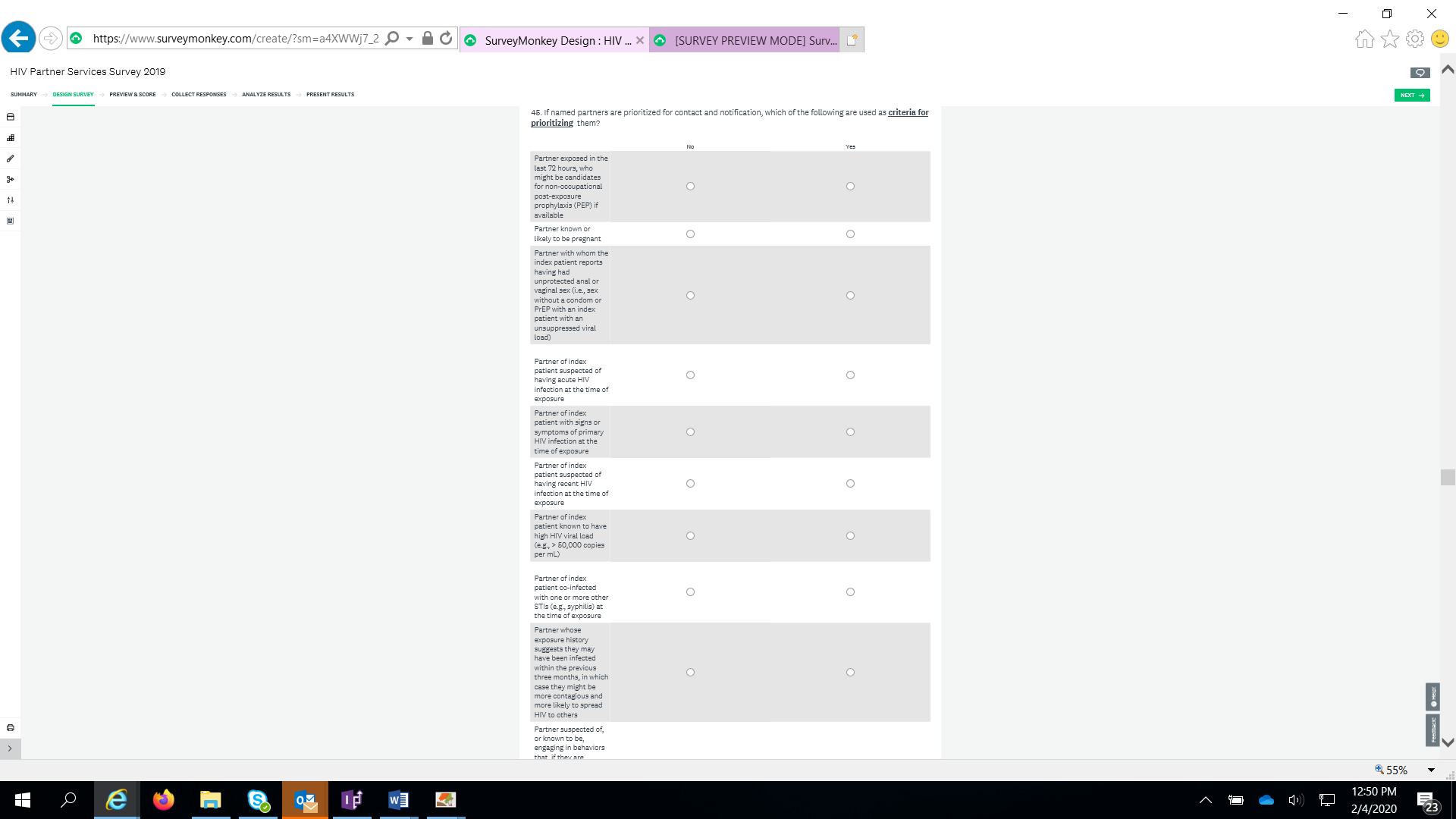The image size is (1456, 819).
Task: Open the Options sliders sidebar icon
Action: click(x=11, y=200)
